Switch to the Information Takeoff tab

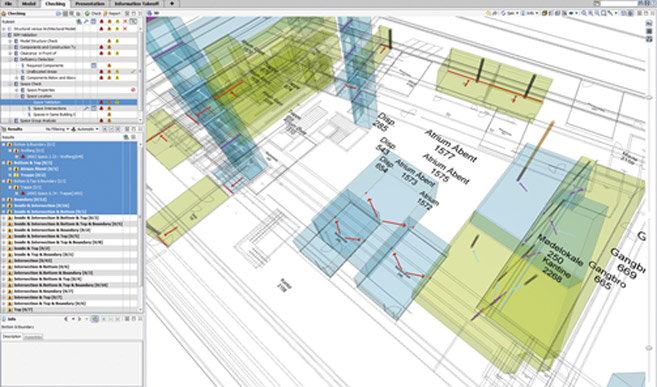pos(137,4)
